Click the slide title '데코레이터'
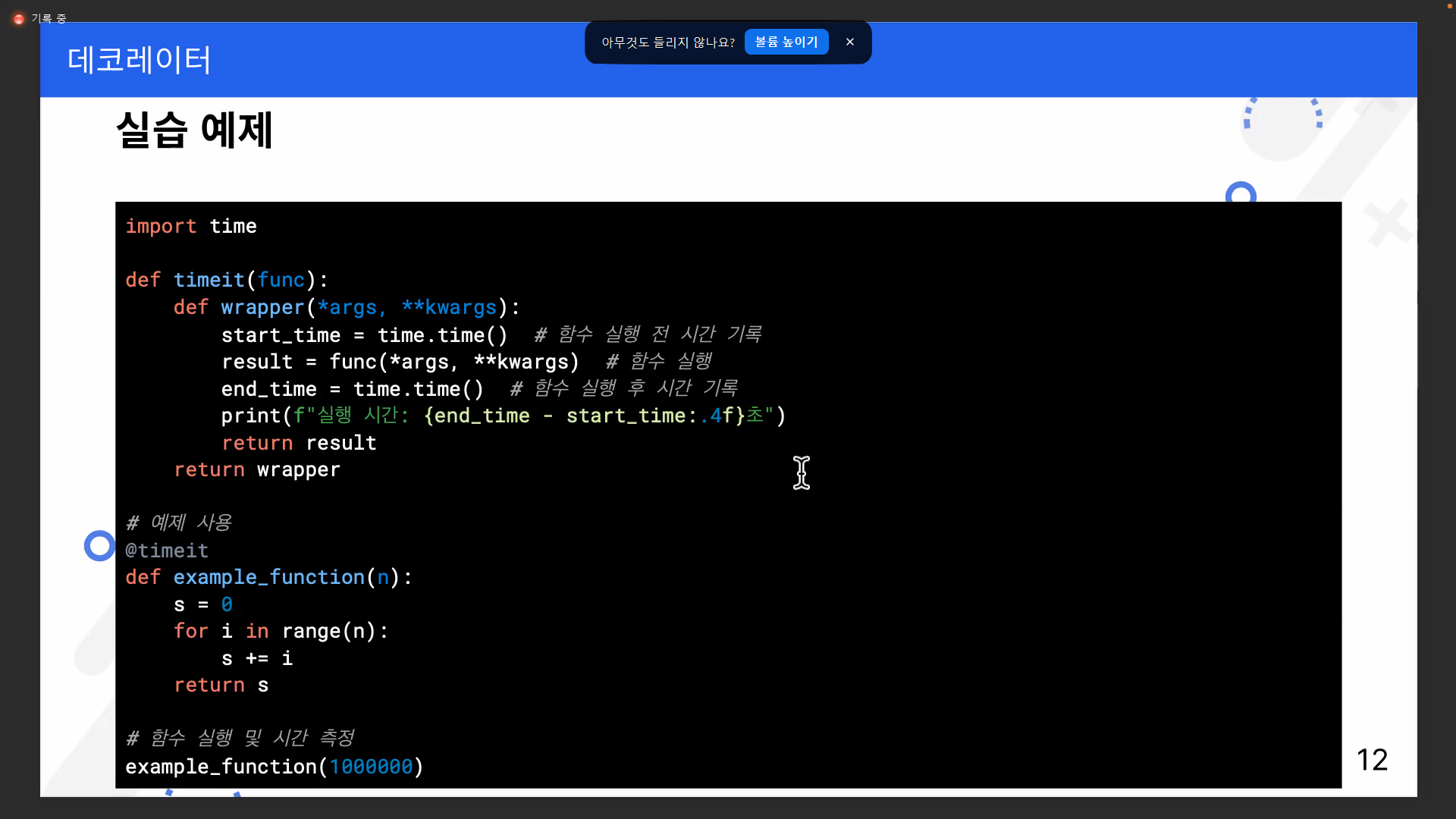Viewport: 1456px width, 819px height. click(139, 60)
